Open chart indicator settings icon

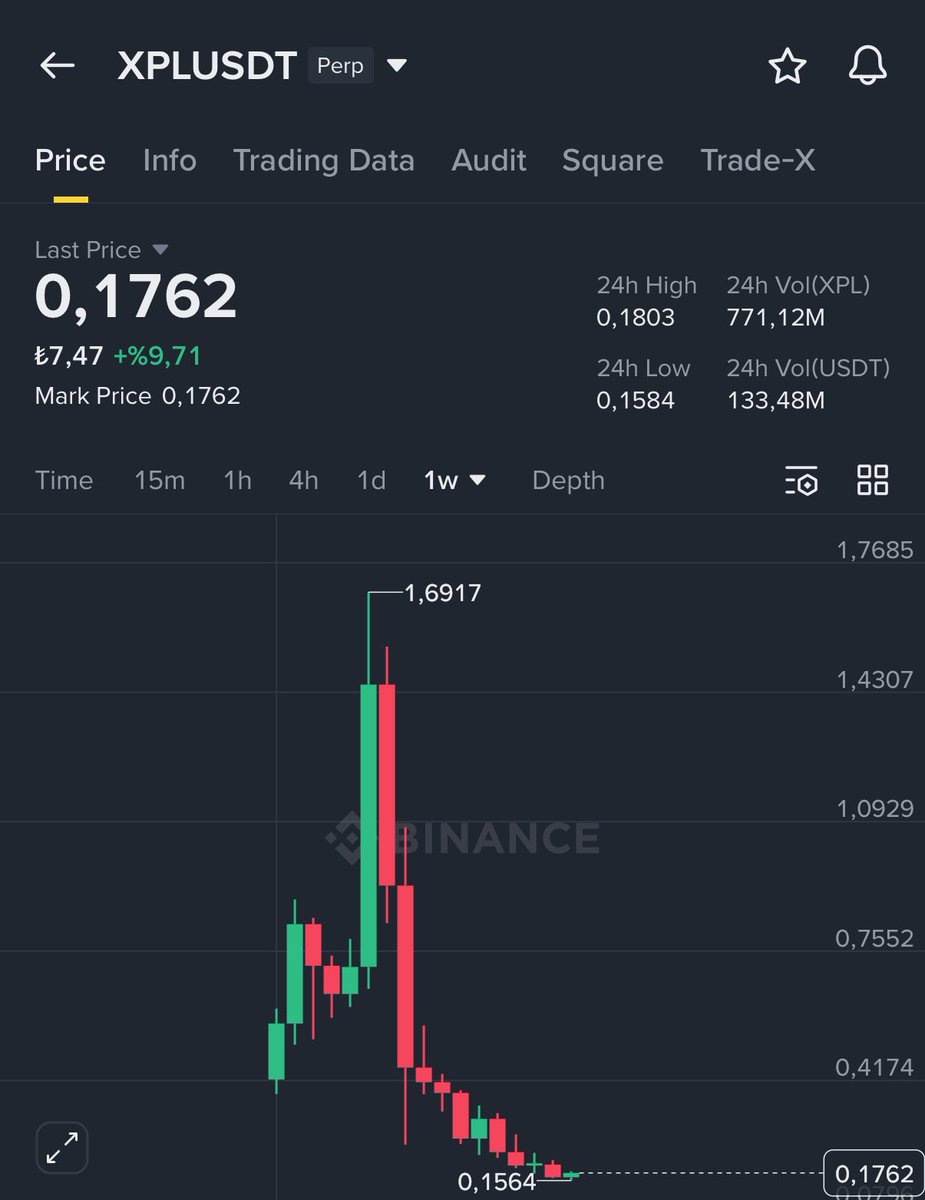pyautogui.click(x=801, y=480)
